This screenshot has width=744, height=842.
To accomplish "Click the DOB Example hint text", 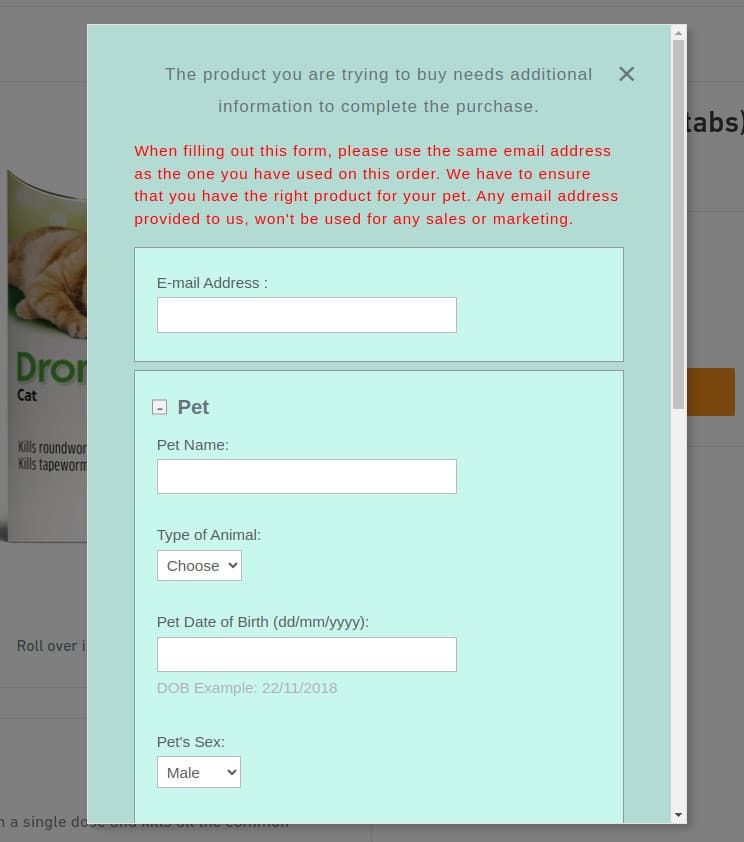I will click(x=247, y=688).
